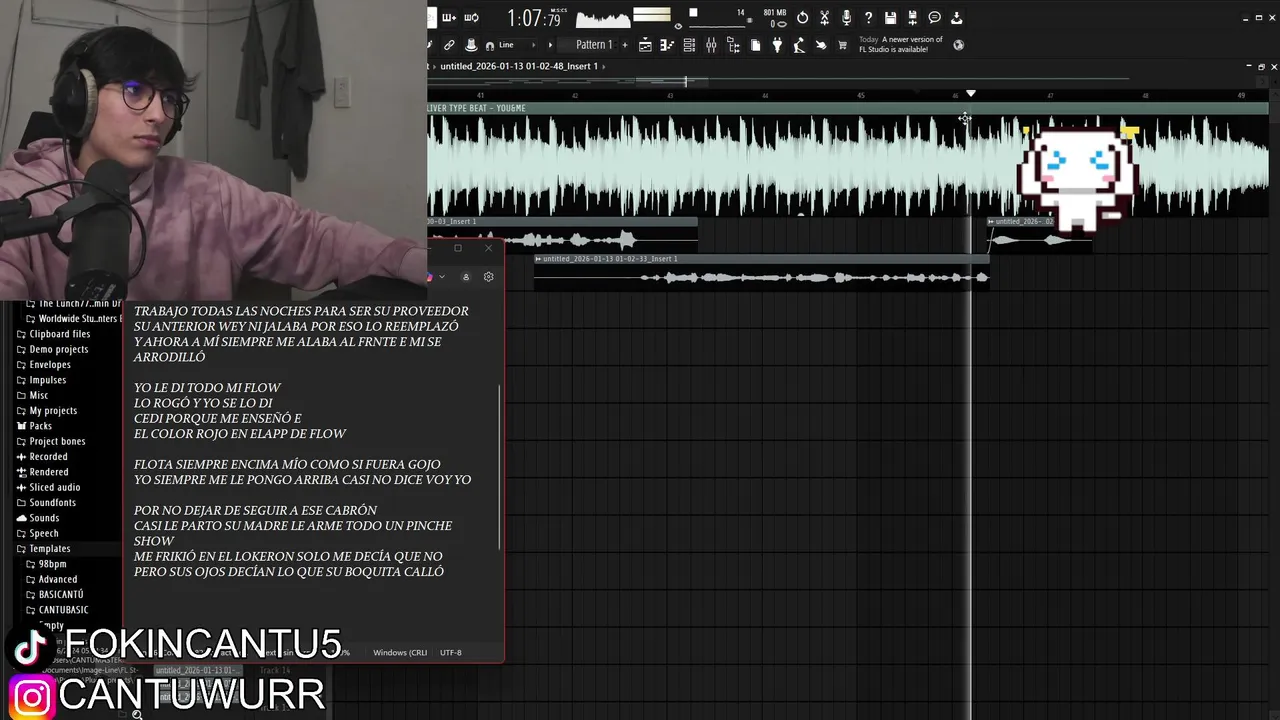Expand the arrow left of Pattern 1
1280x720 pixels.
pyautogui.click(x=550, y=45)
